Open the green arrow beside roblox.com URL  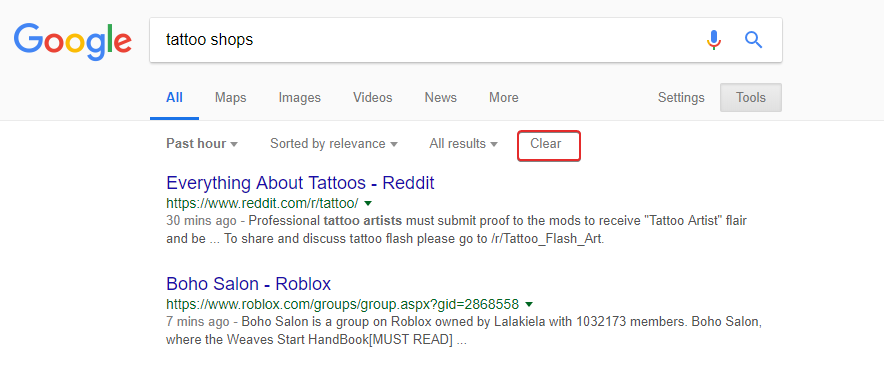529,304
